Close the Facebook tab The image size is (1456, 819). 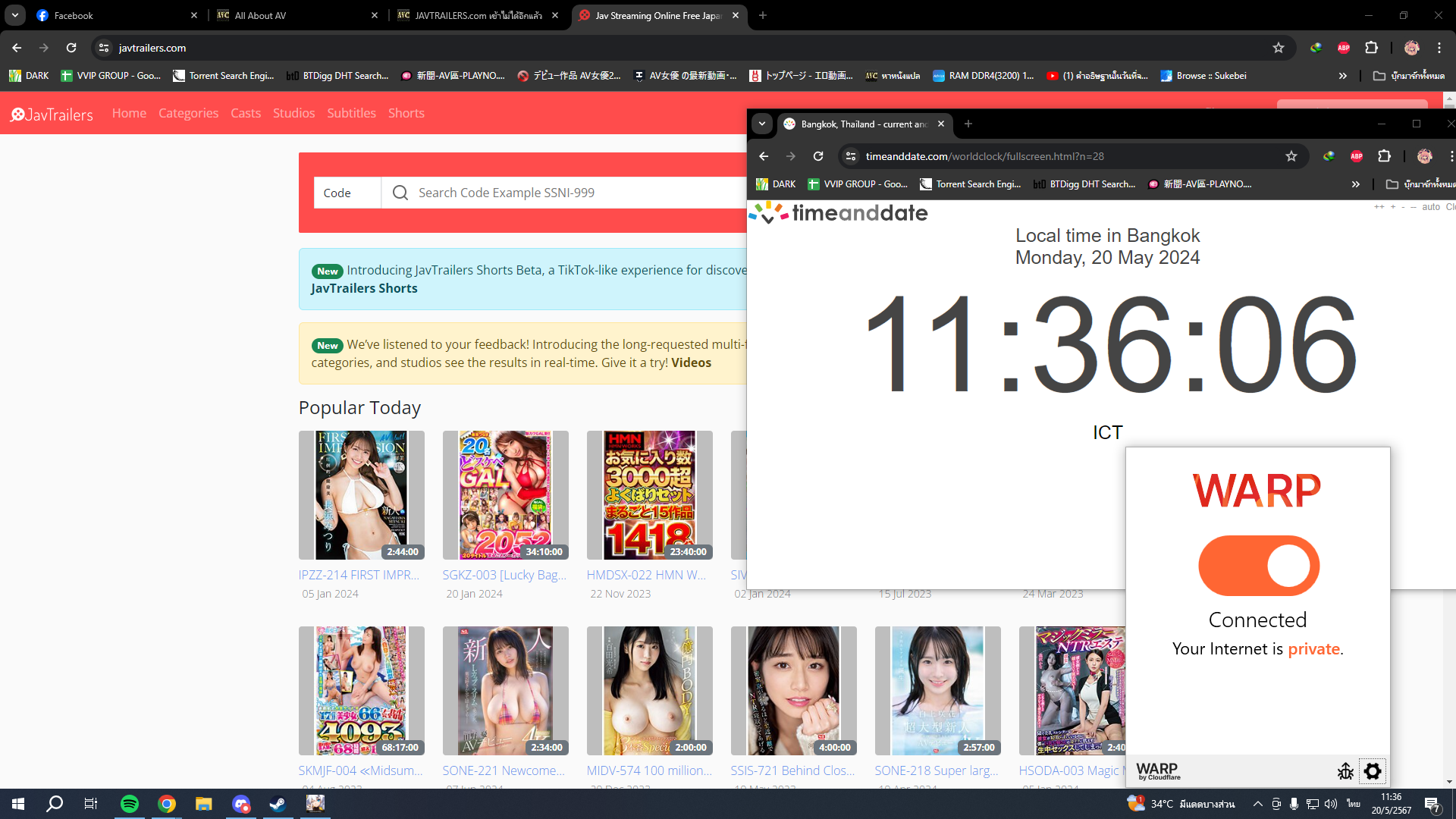(x=194, y=15)
